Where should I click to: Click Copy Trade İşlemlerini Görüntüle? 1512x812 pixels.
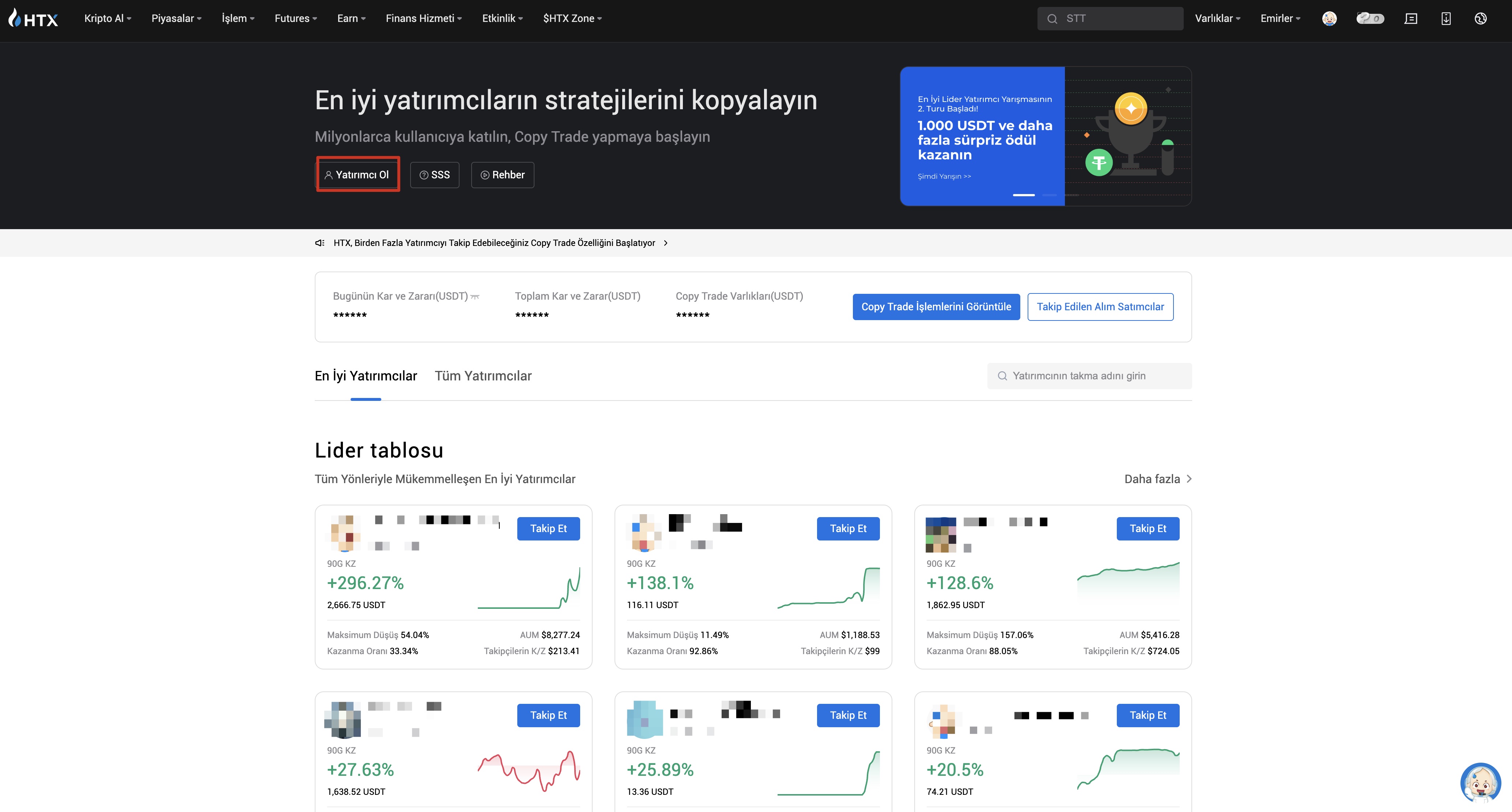936,307
